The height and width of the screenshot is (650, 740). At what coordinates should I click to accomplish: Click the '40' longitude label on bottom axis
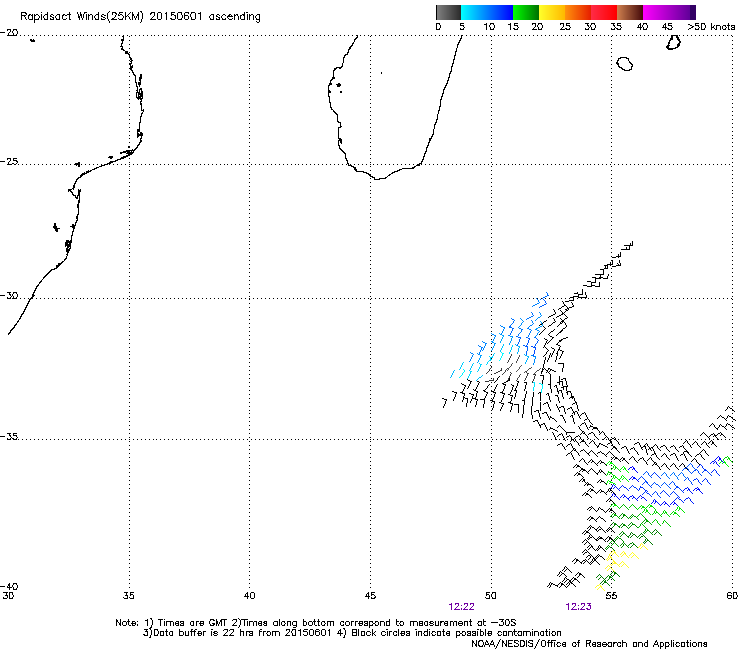249,596
